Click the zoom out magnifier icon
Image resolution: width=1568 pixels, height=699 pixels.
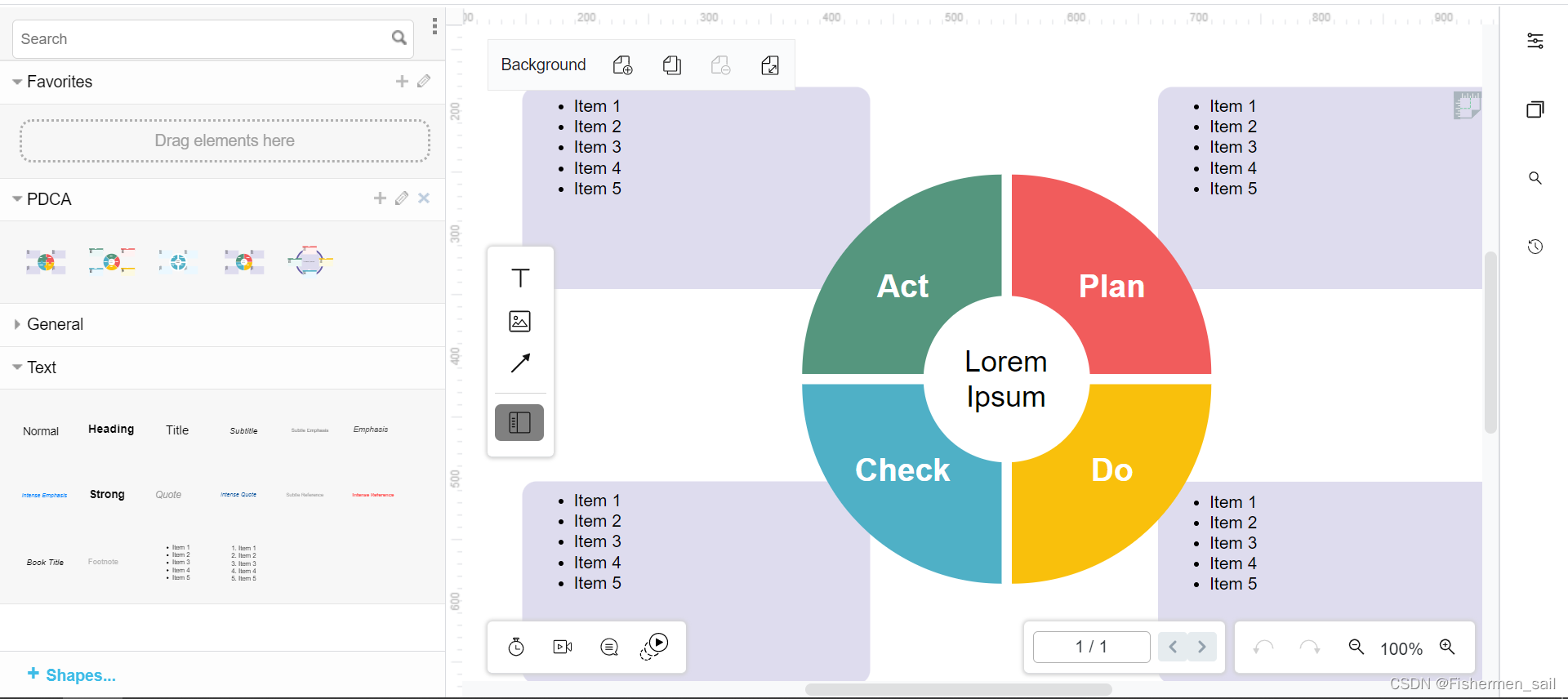(x=1356, y=648)
